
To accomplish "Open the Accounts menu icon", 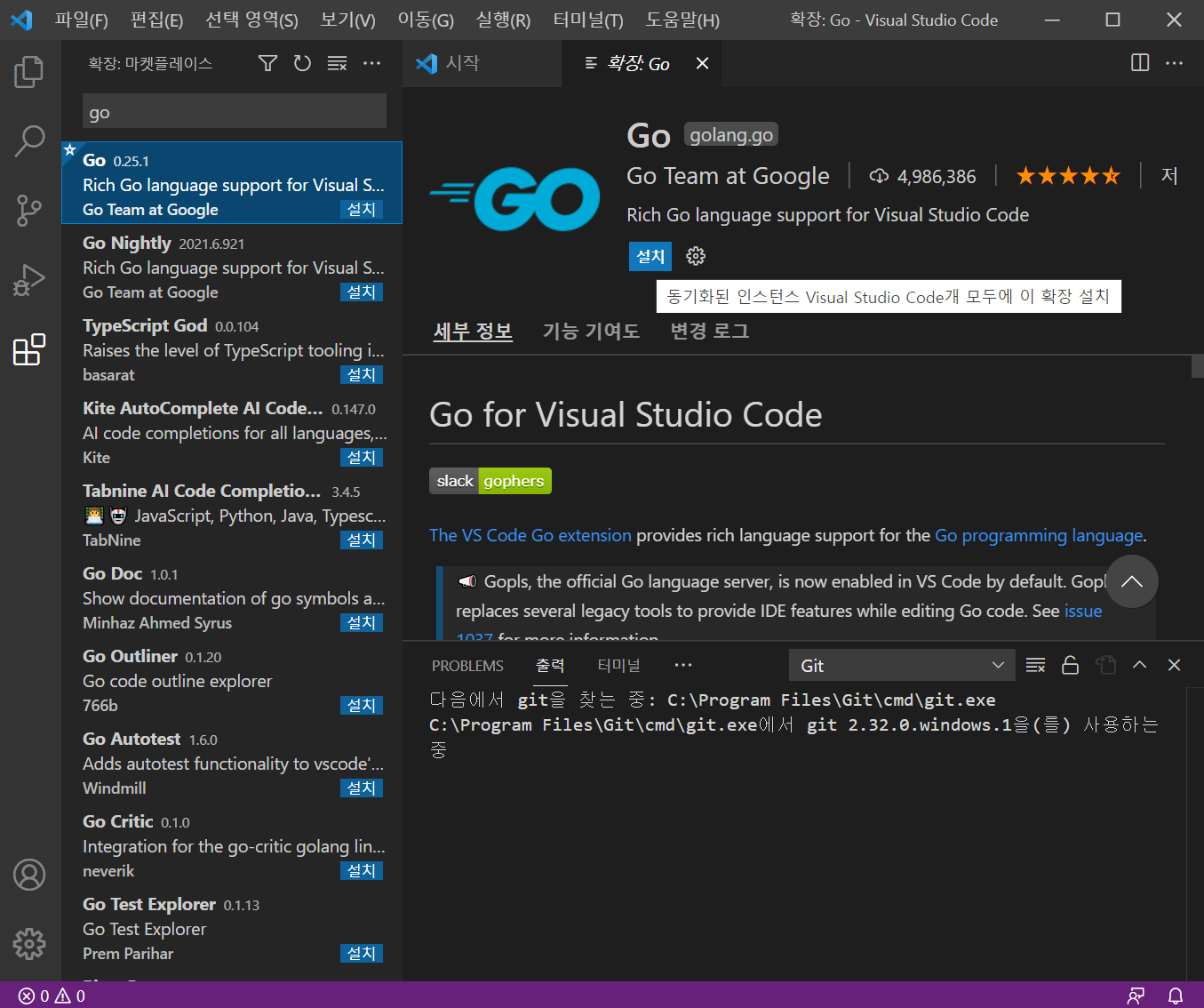I will pyautogui.click(x=29, y=875).
